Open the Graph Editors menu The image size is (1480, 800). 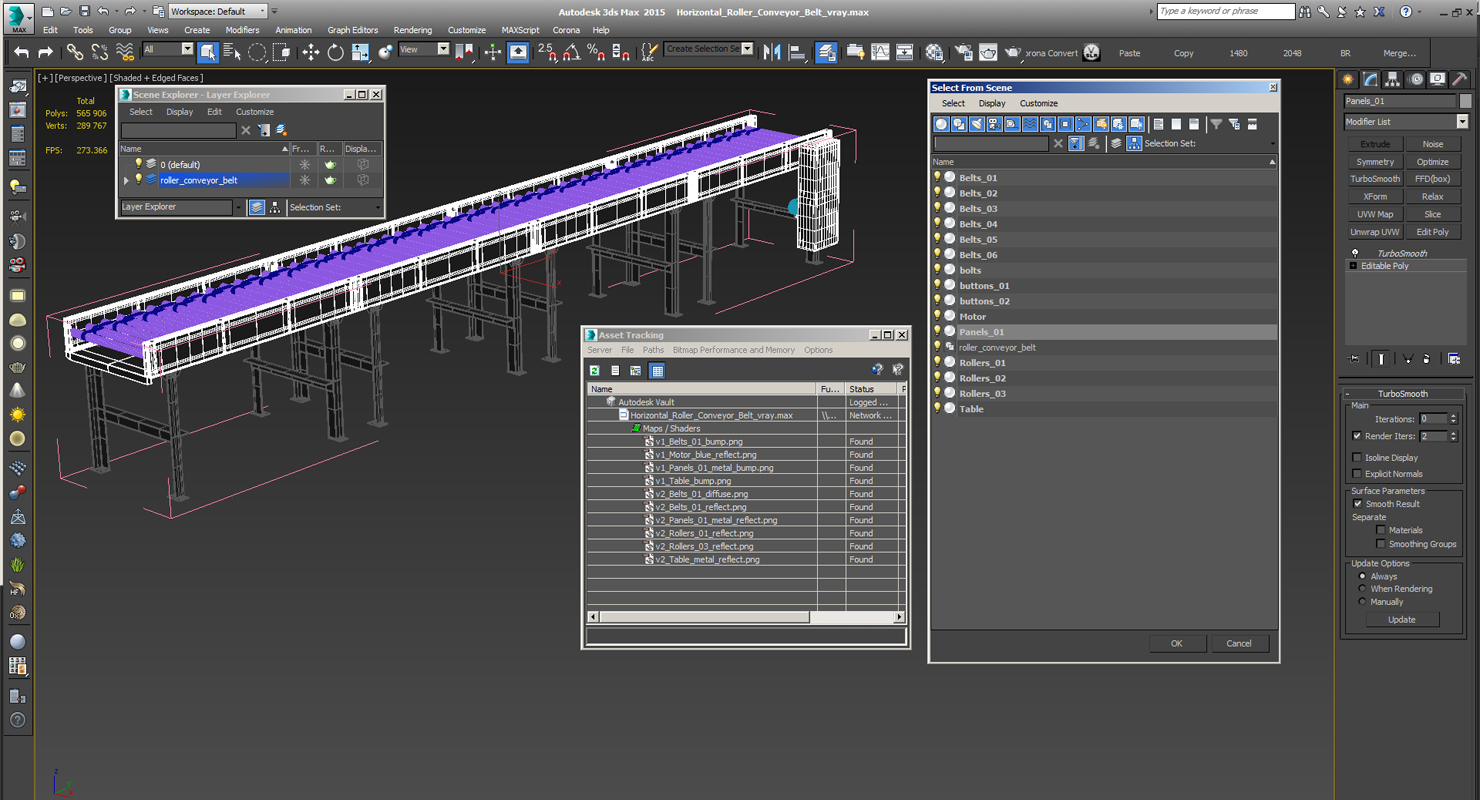[x=353, y=30]
